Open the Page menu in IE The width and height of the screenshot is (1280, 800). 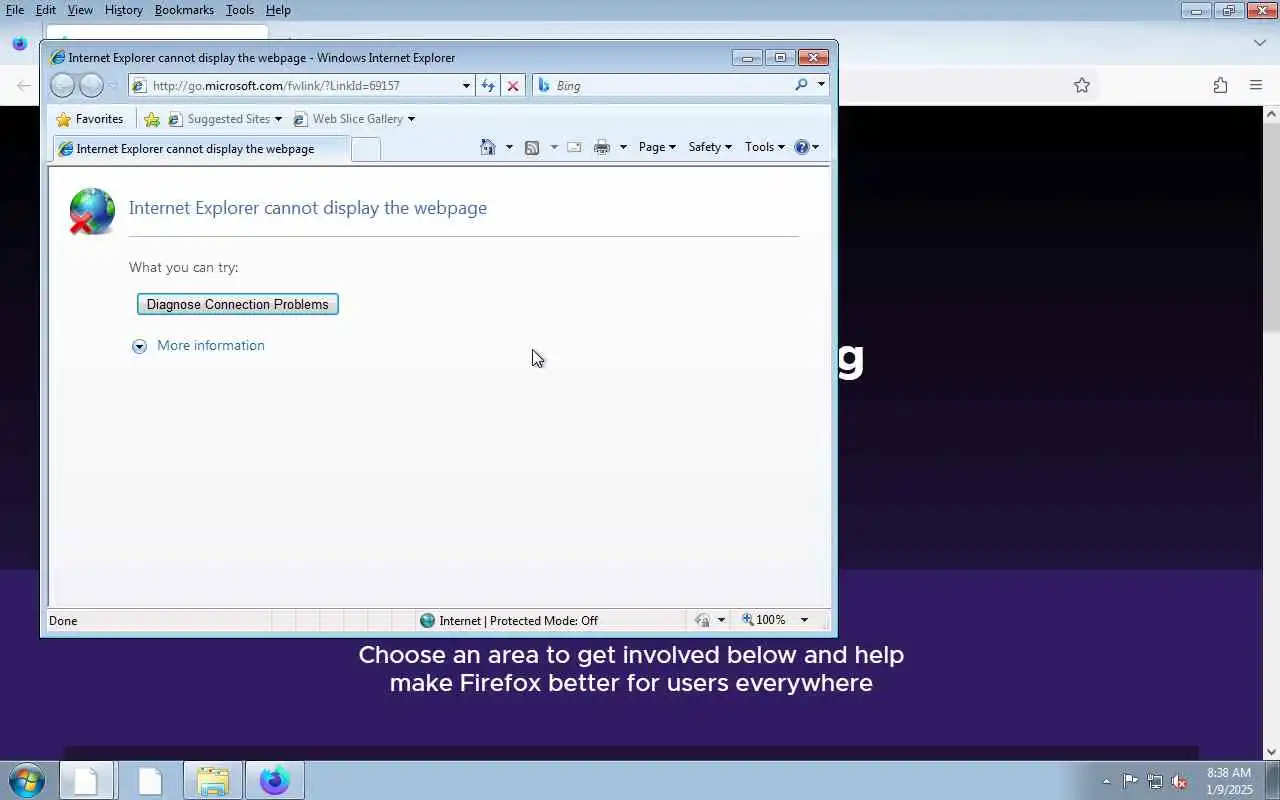tap(657, 147)
